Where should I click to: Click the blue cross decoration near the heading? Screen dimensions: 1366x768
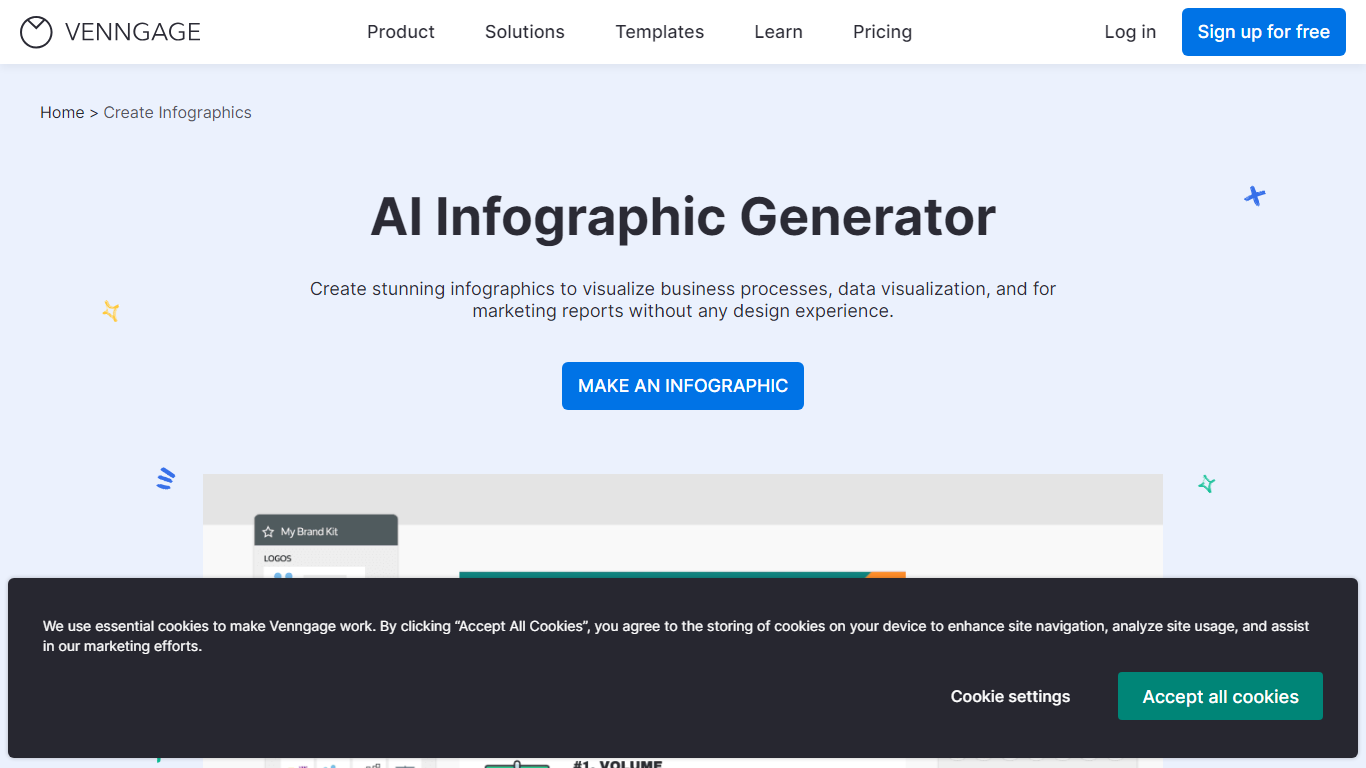(1254, 196)
